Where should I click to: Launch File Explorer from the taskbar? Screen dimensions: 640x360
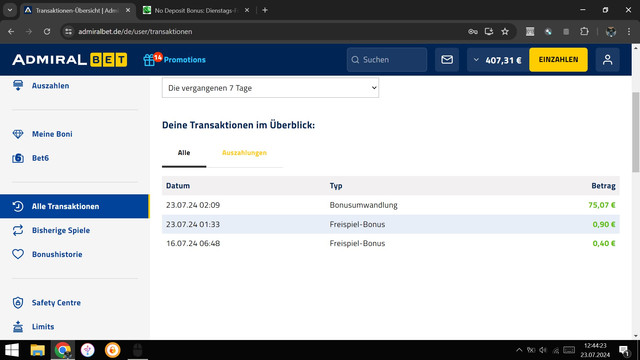[x=37, y=350]
